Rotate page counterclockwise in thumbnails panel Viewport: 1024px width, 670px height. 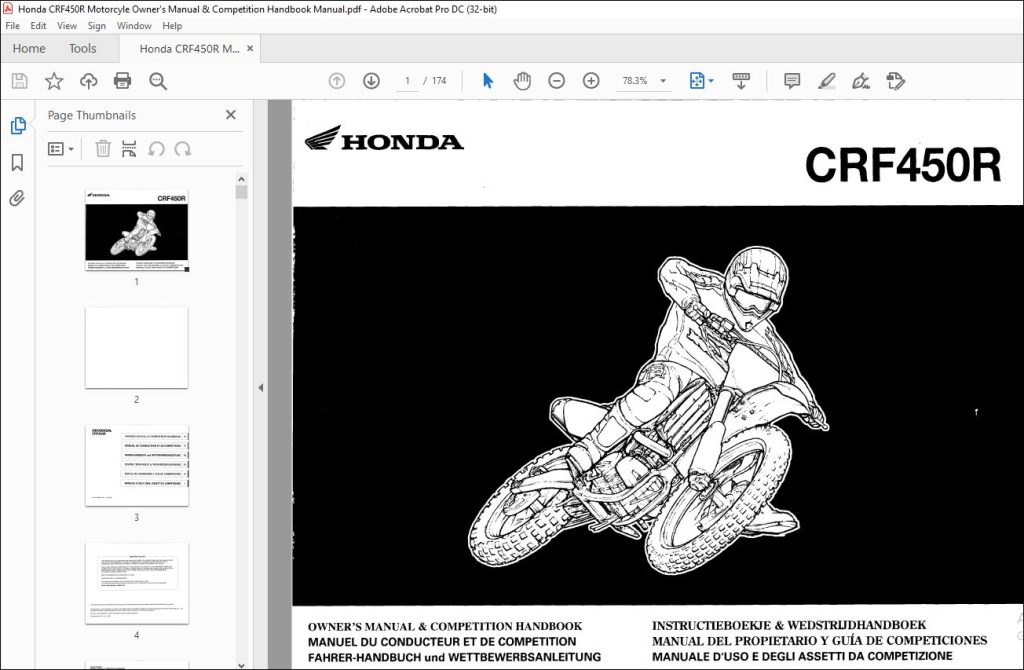point(156,149)
